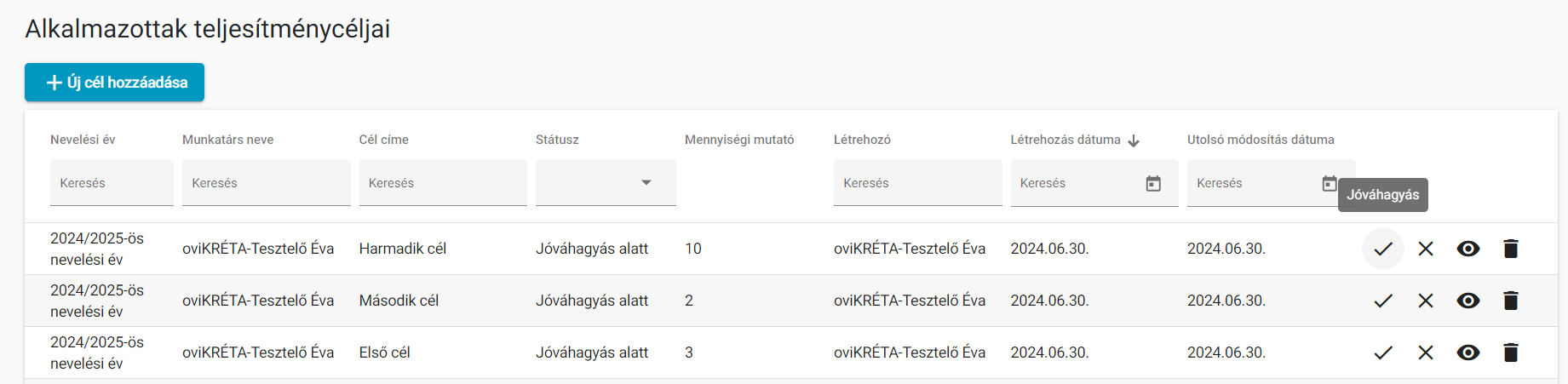View Harmadik cél details via eye icon
Image resolution: width=1568 pixels, height=384 pixels.
(1467, 249)
